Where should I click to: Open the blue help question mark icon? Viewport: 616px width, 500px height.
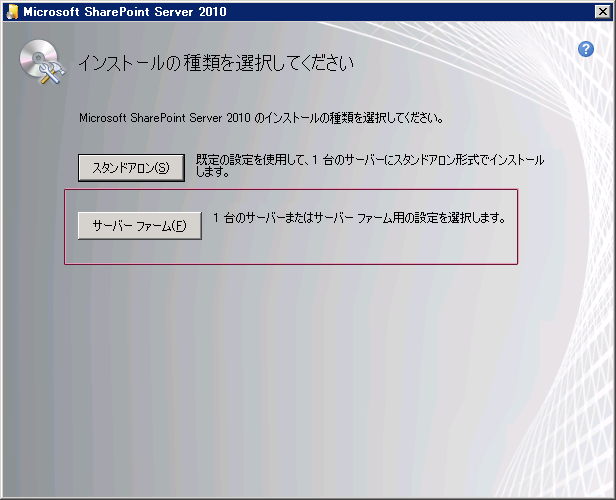[x=586, y=49]
